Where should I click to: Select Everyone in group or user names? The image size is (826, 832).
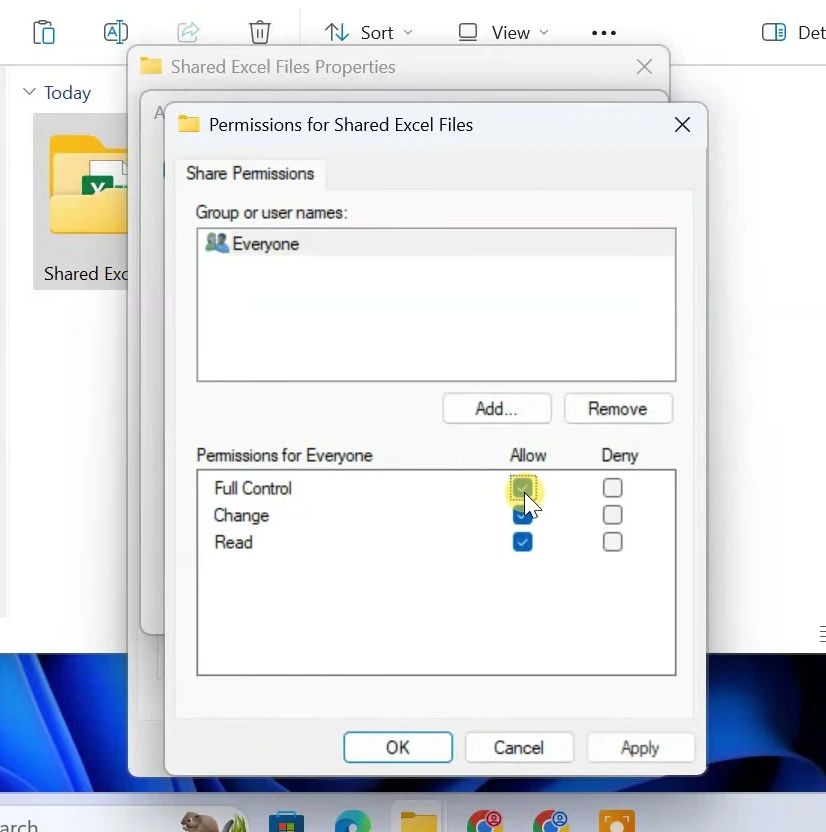[436, 244]
